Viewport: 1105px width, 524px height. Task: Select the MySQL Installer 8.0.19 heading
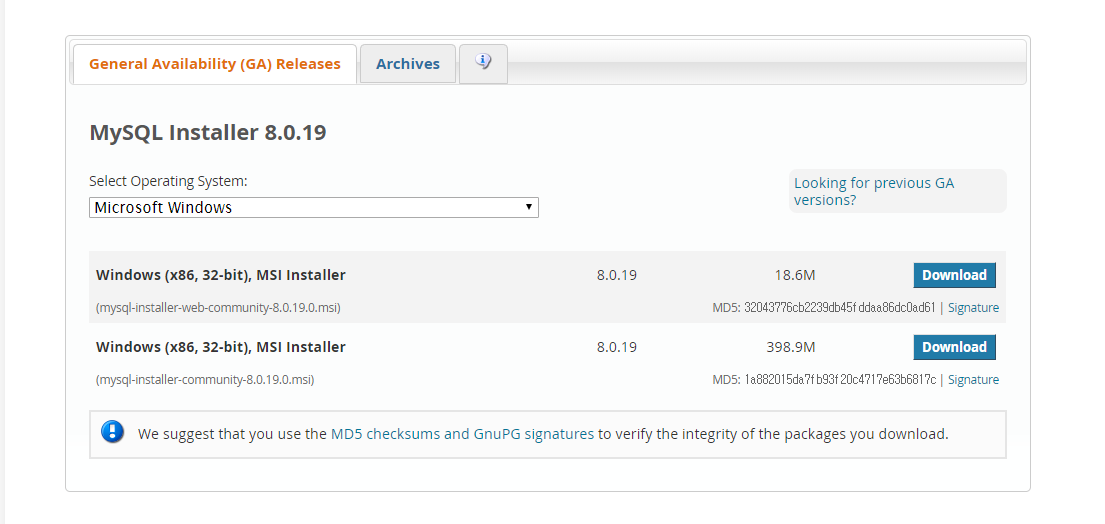point(208,132)
